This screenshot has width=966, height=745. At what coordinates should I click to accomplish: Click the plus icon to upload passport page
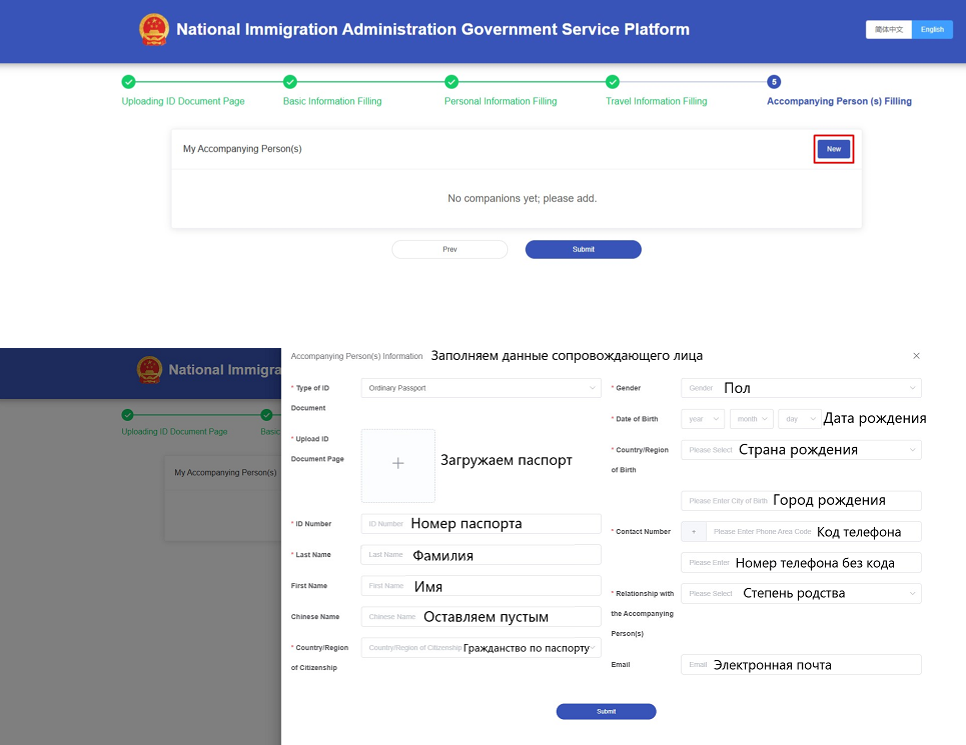398,465
